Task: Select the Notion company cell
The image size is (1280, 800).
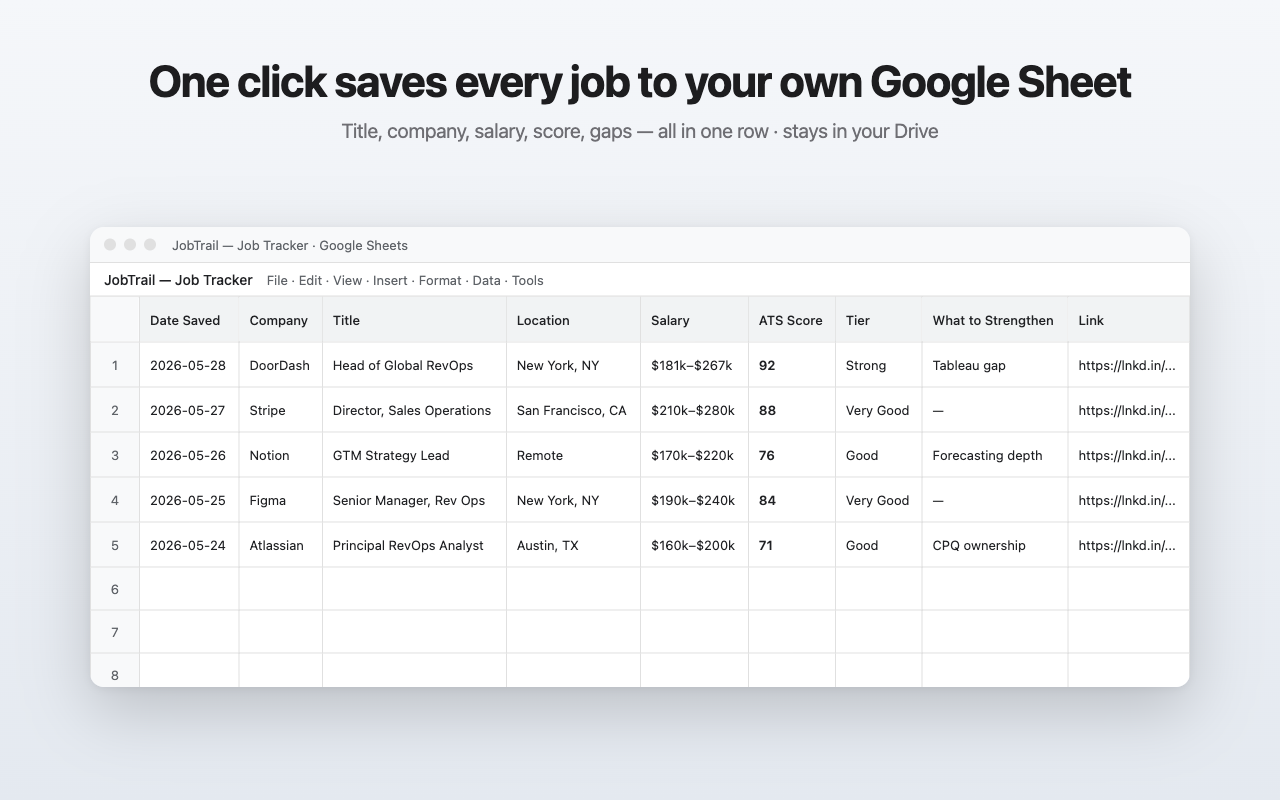Action: coord(281,455)
